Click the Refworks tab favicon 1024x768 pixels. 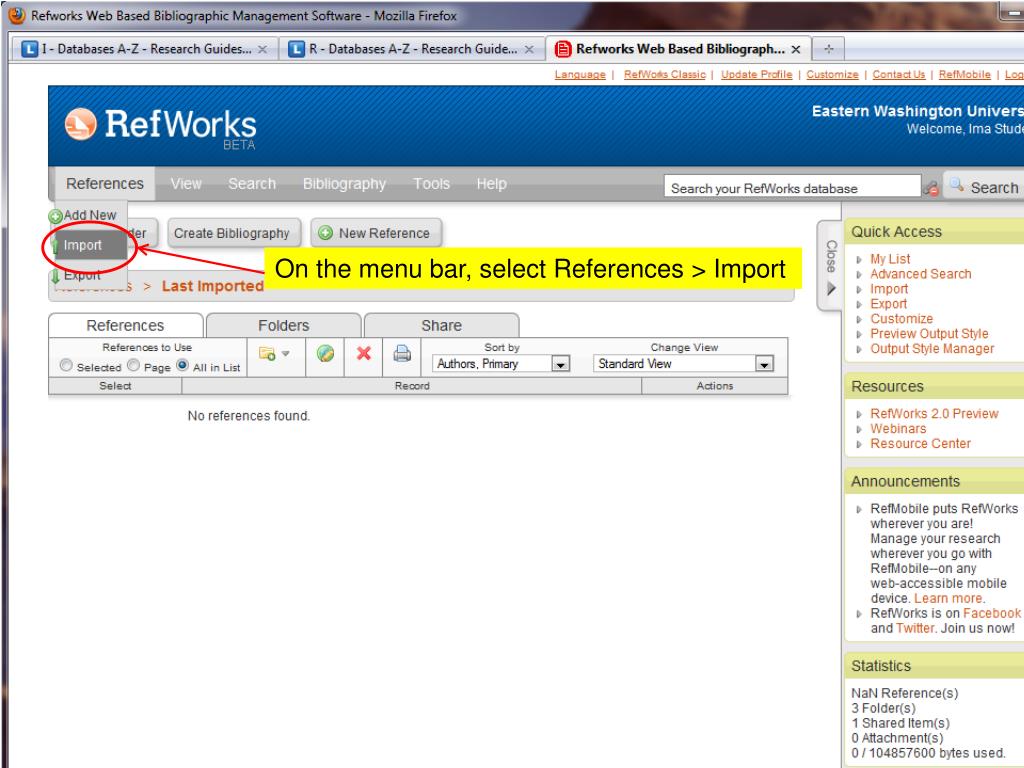(562, 49)
